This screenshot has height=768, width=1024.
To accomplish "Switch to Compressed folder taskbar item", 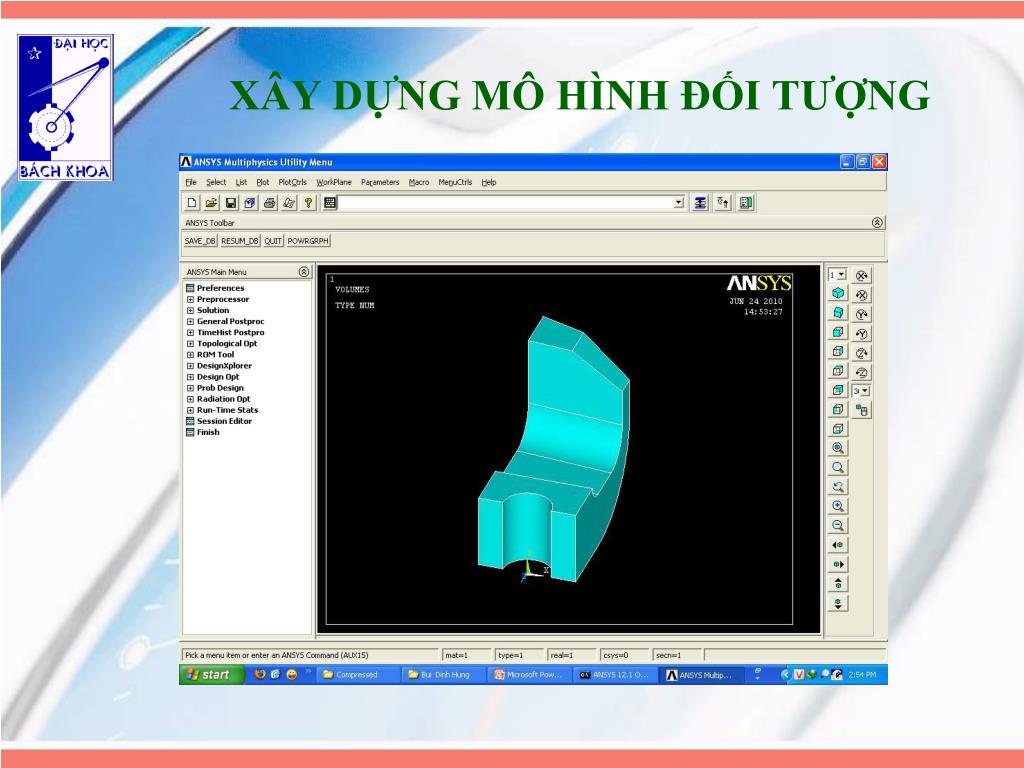I will [x=357, y=675].
